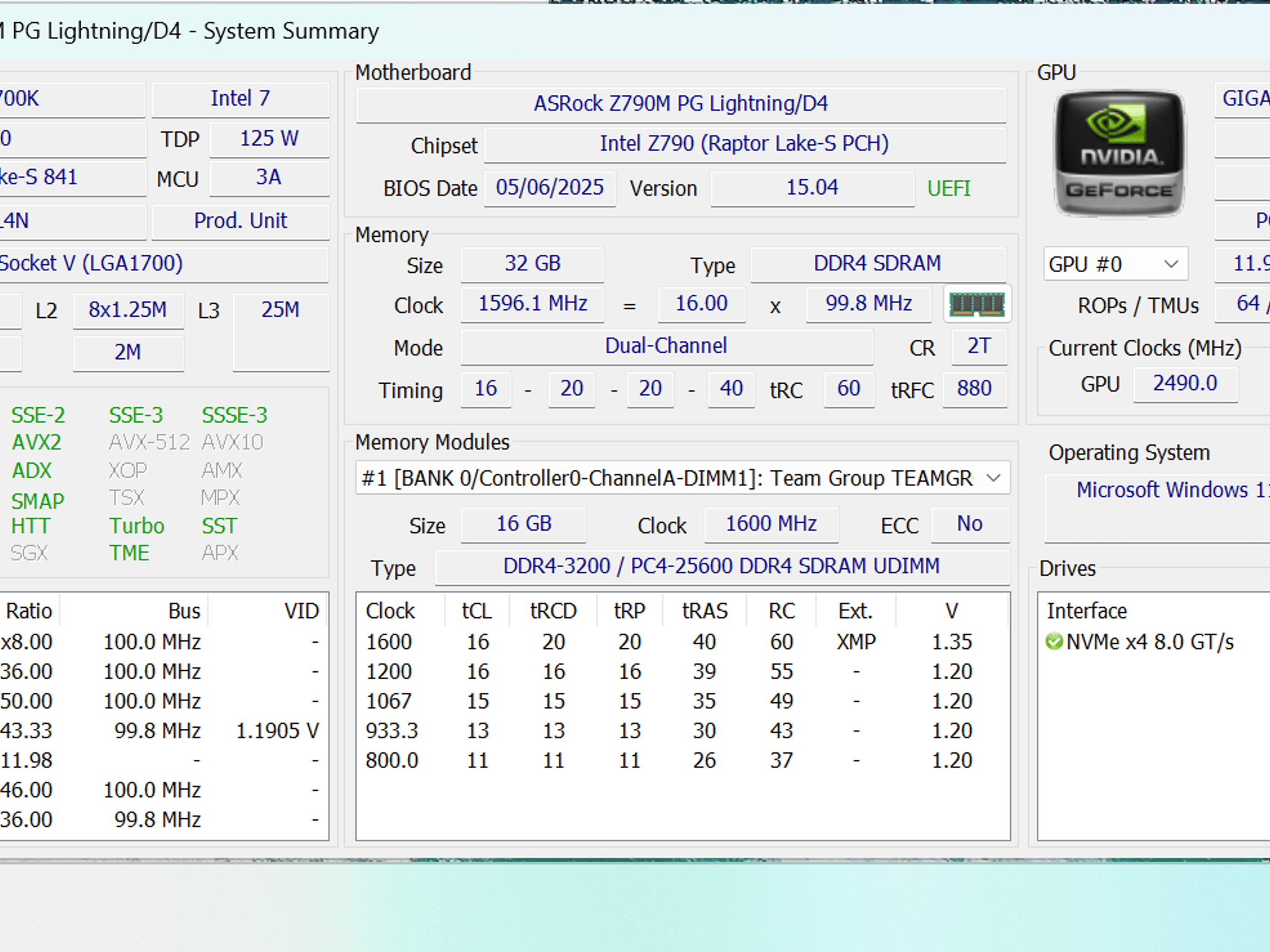
Task: Click the 1.1905 V VID value
Action: (277, 731)
